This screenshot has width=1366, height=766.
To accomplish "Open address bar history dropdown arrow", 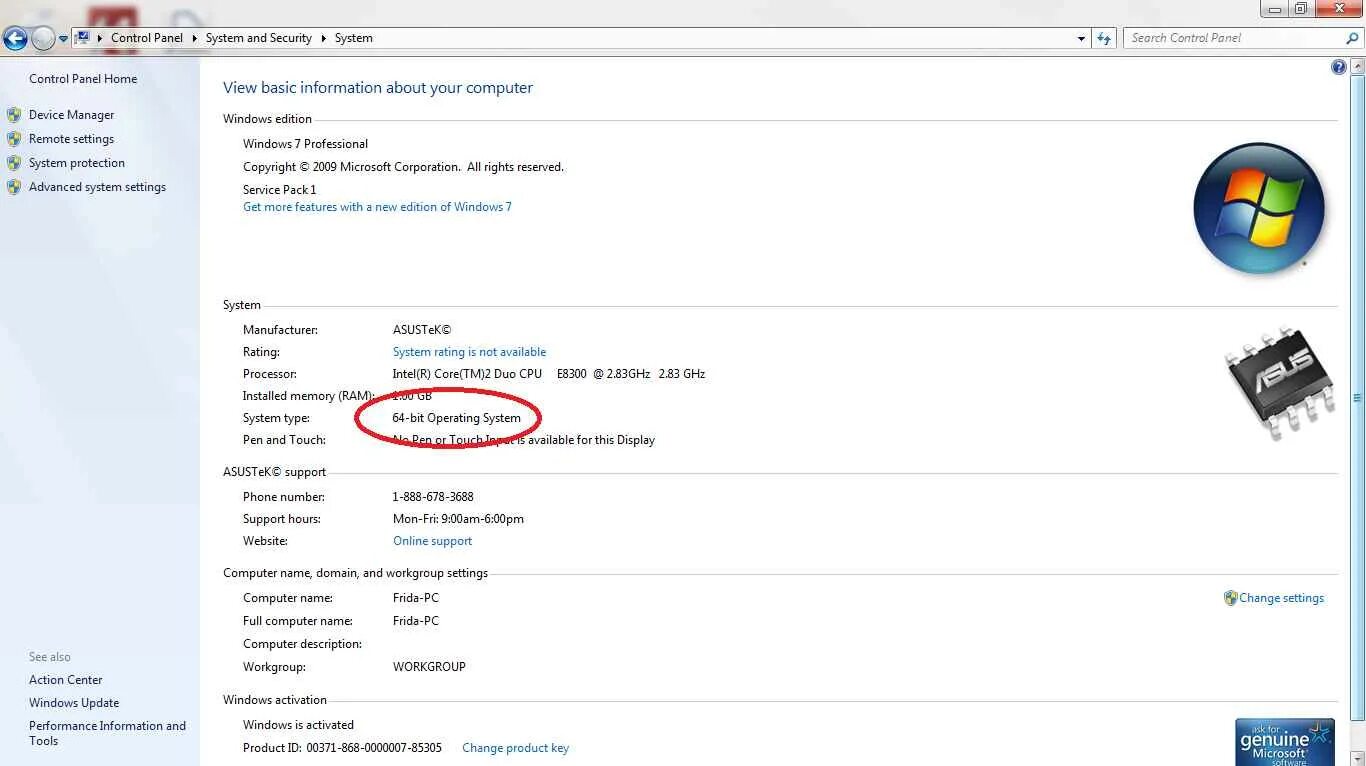I will [x=1081, y=38].
